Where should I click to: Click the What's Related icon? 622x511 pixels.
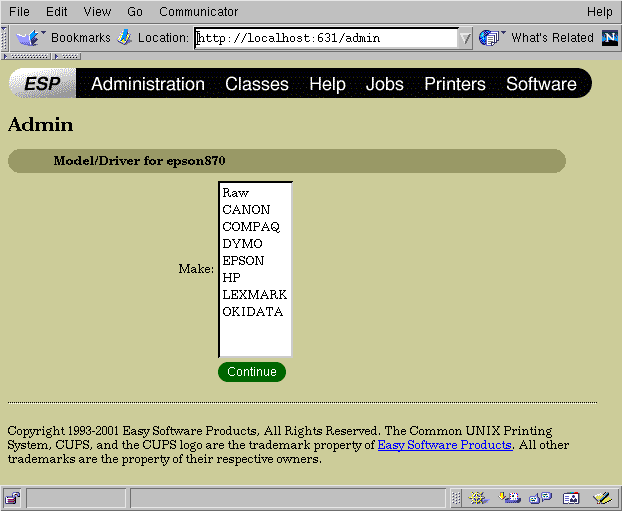[x=490, y=38]
